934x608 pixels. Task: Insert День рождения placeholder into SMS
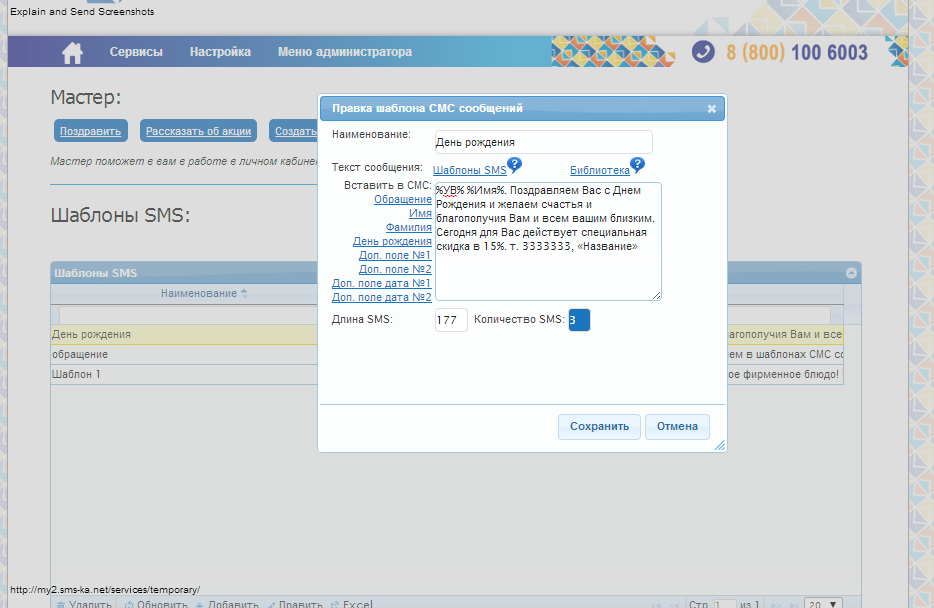392,241
